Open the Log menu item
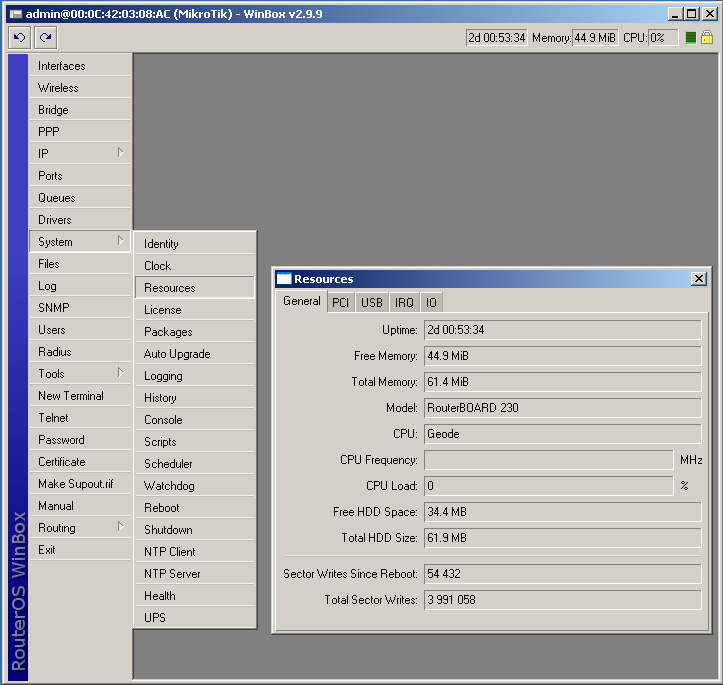 pos(80,286)
